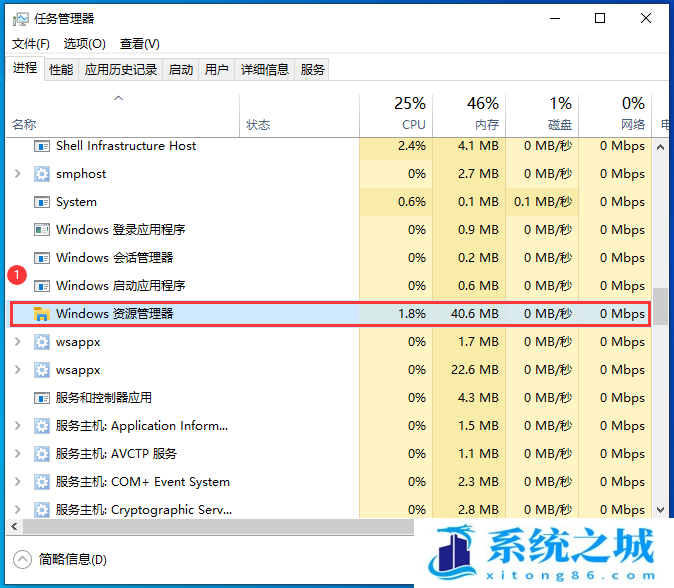The image size is (674, 588).
Task: Click the 1.8% CPU value
Action: click(x=412, y=314)
